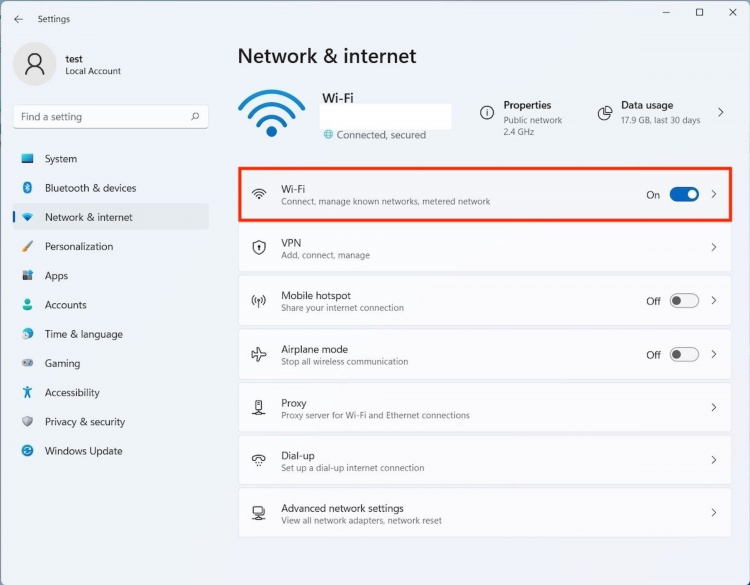This screenshot has height=585, width=750.
Task: Click the Privacy & security shield icon
Action: pos(27,421)
